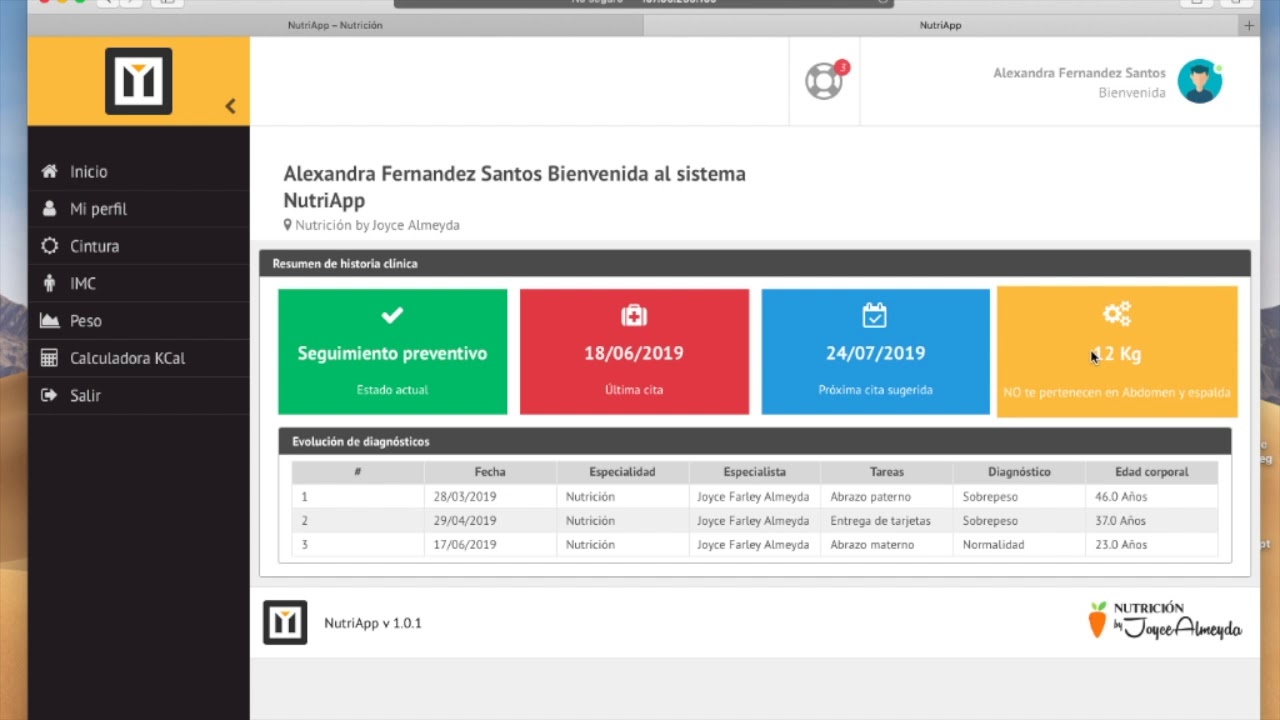Click the orange Kg weight card
Image resolution: width=1280 pixels, height=720 pixels.
point(1117,351)
